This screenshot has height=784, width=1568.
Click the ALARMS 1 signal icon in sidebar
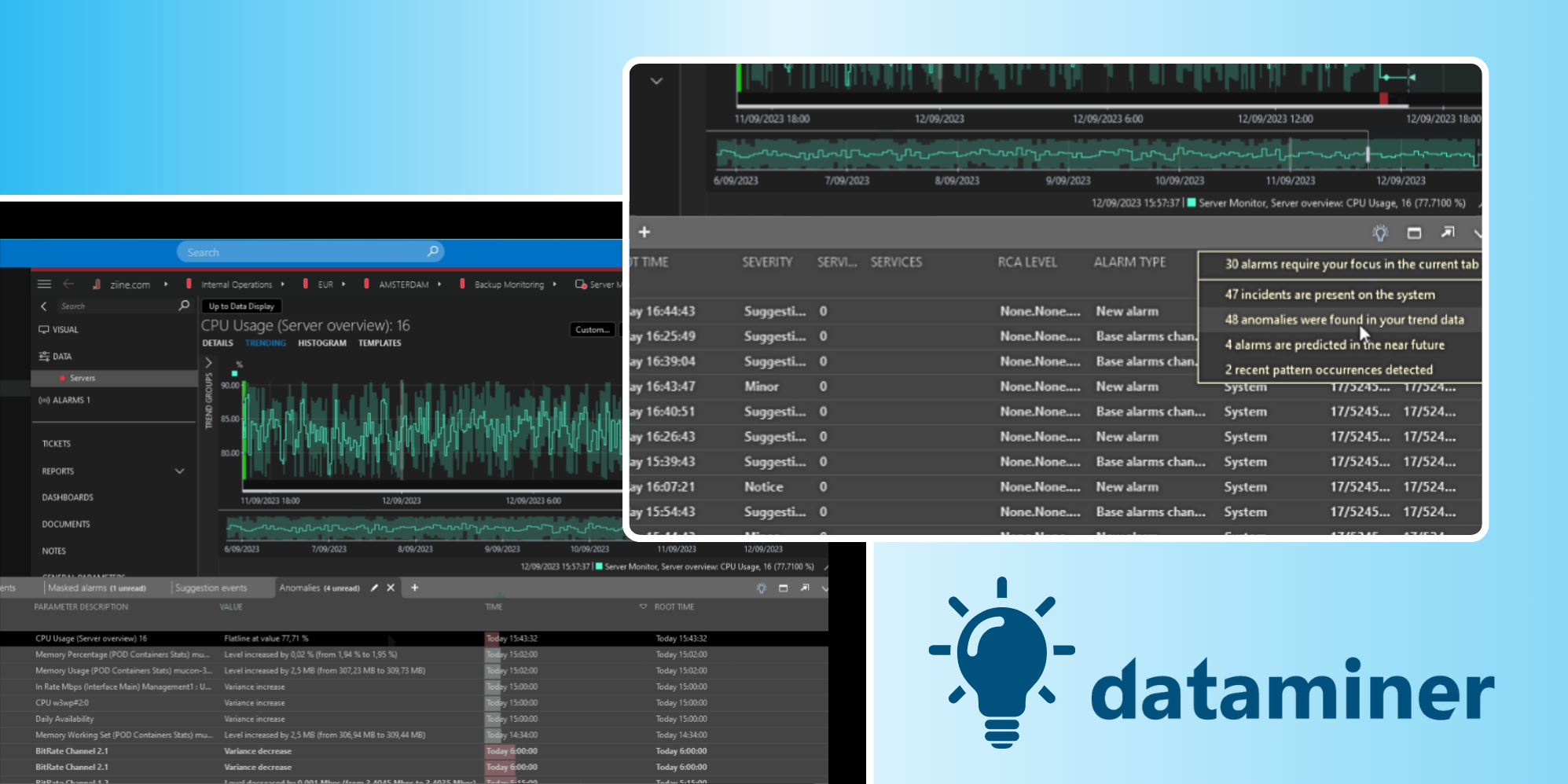44,400
